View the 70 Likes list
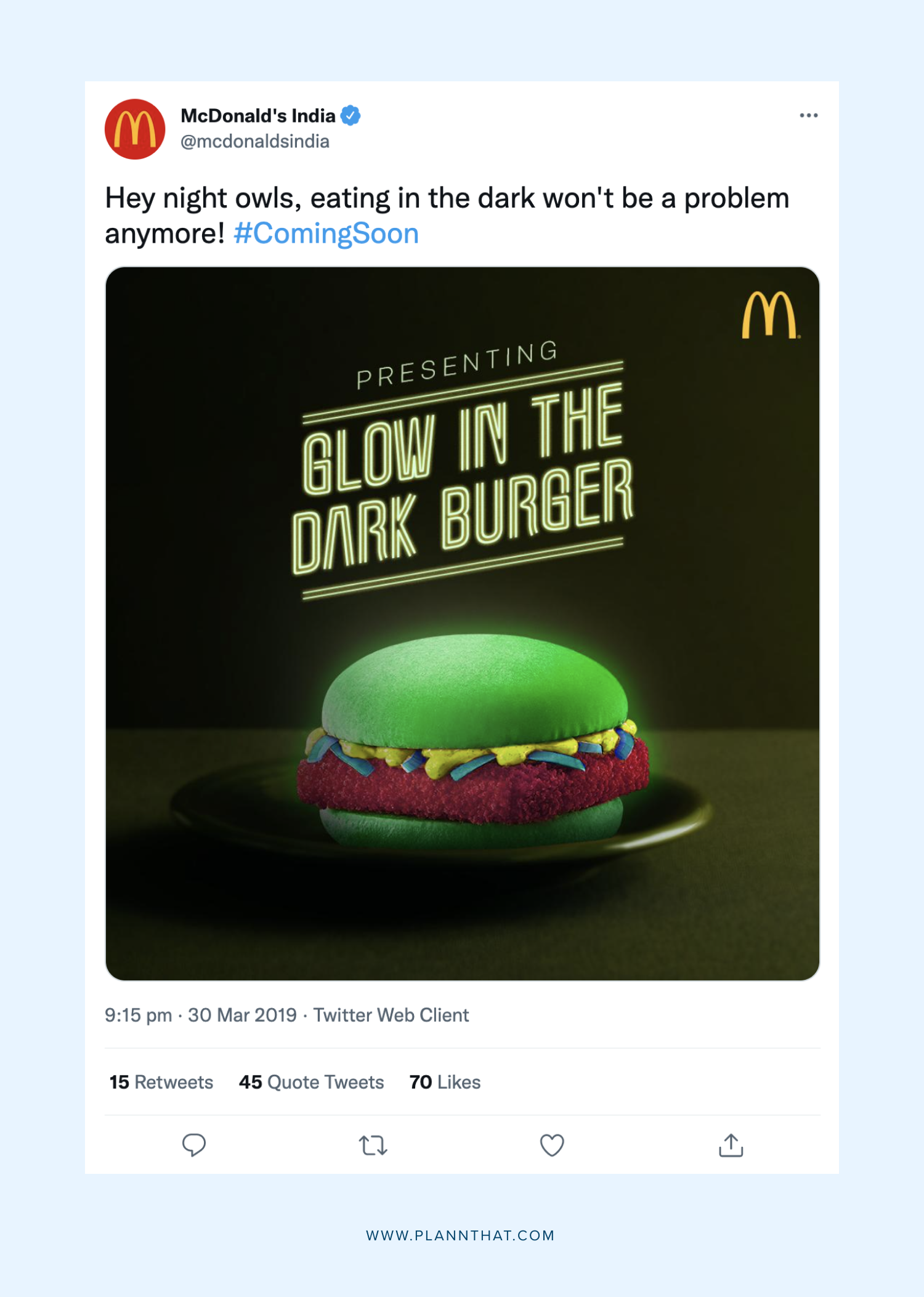 pyautogui.click(x=445, y=1082)
